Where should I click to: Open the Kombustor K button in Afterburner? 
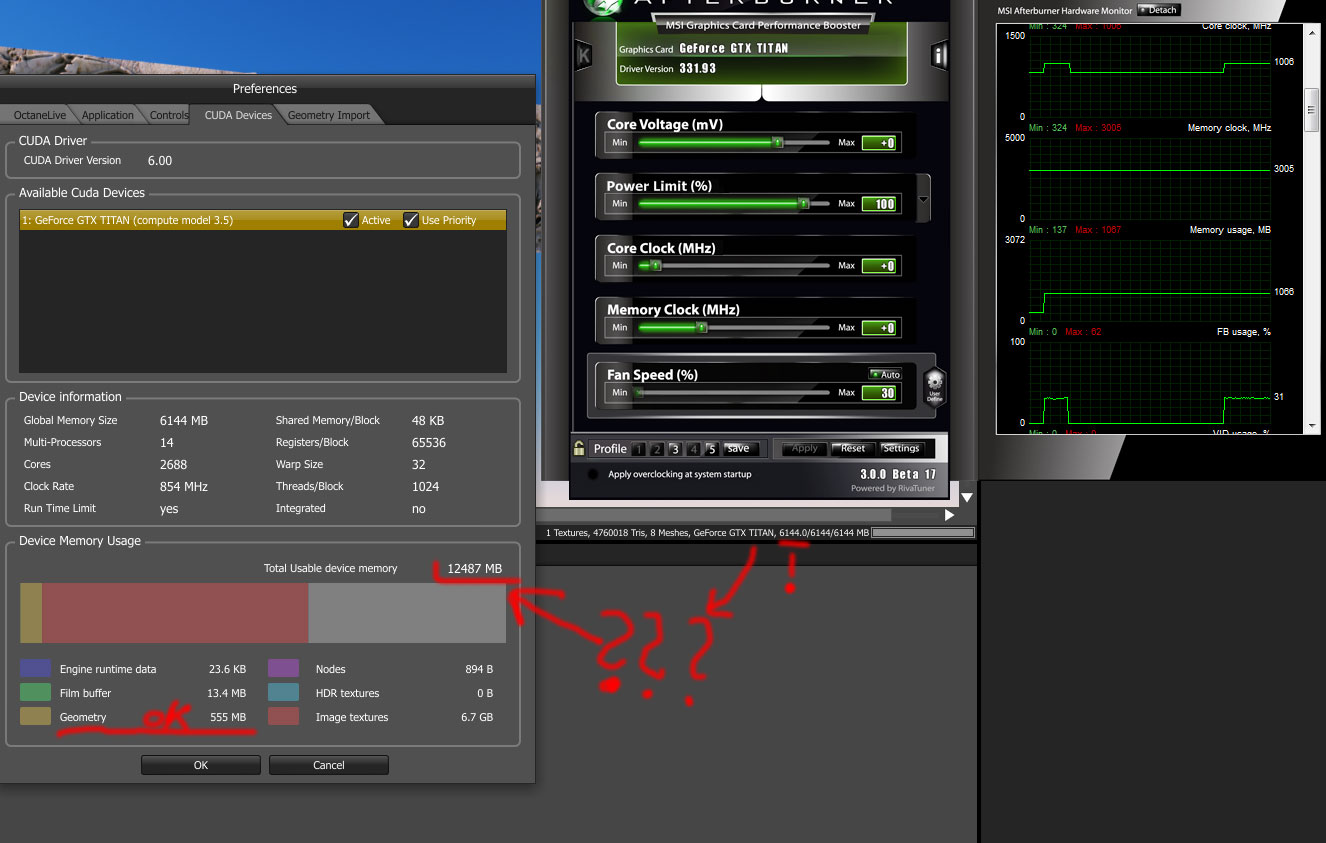tap(583, 55)
